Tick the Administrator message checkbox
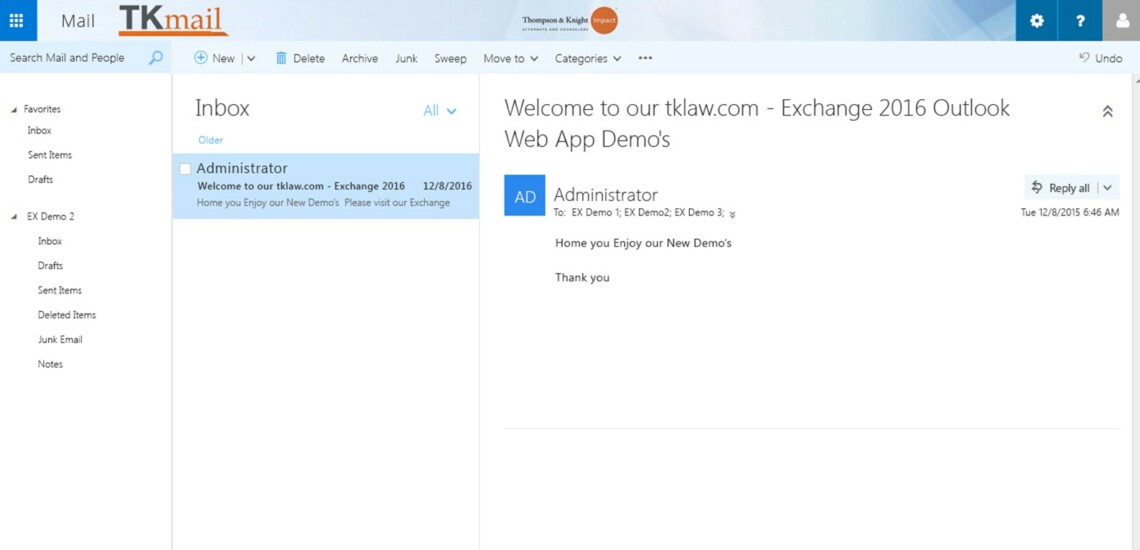The height and width of the screenshot is (550, 1140). coord(185,169)
